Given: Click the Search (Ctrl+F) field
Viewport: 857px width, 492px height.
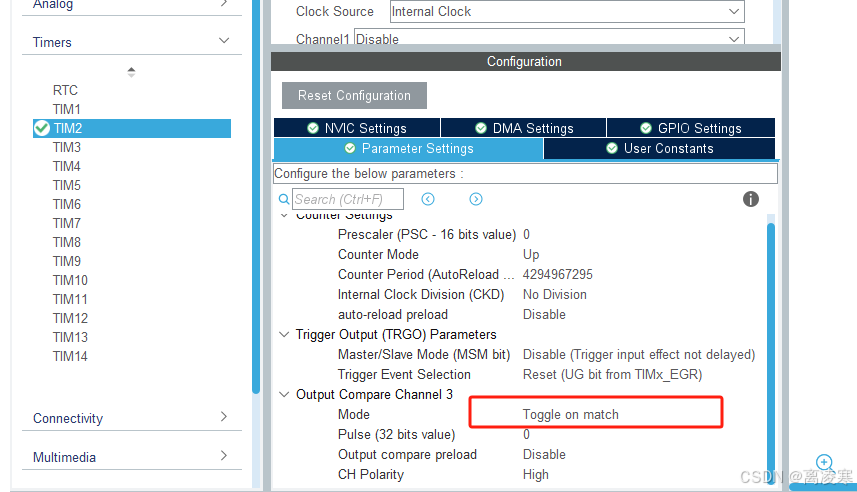Looking at the screenshot, I should tap(348, 199).
